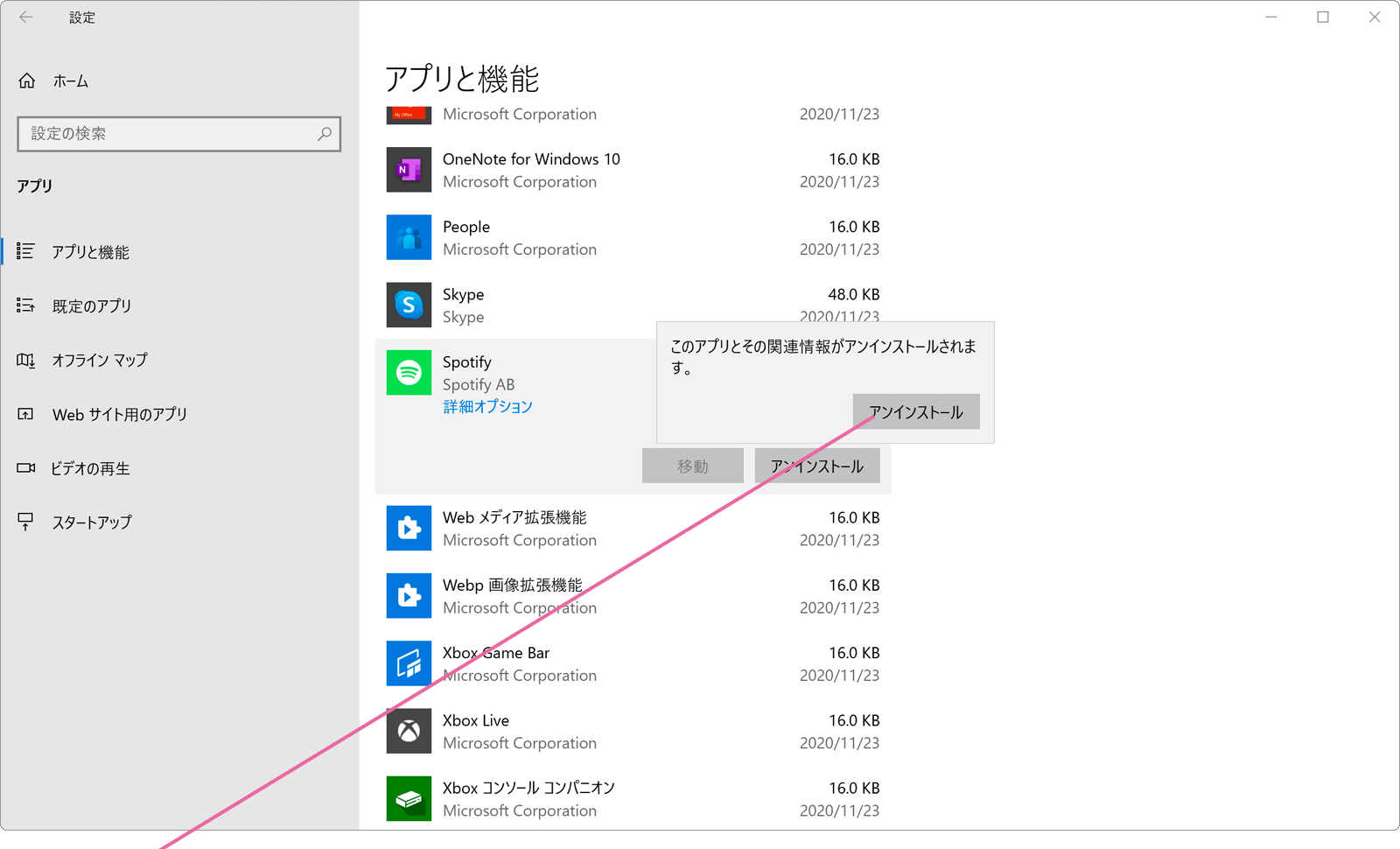The height and width of the screenshot is (849, 1400).
Task: Select the video playback icon
Action: click(25, 468)
